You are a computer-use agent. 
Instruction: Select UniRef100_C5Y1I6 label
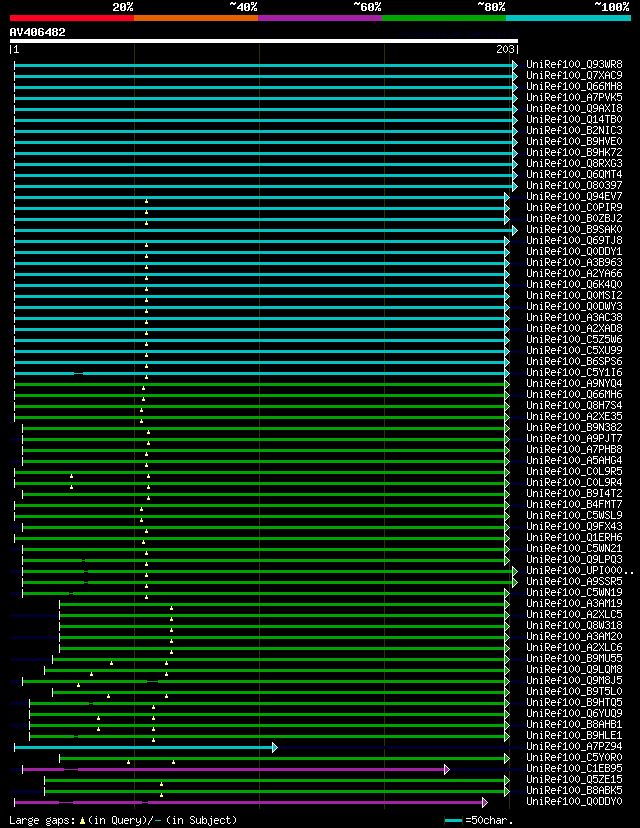pyautogui.click(x=574, y=373)
